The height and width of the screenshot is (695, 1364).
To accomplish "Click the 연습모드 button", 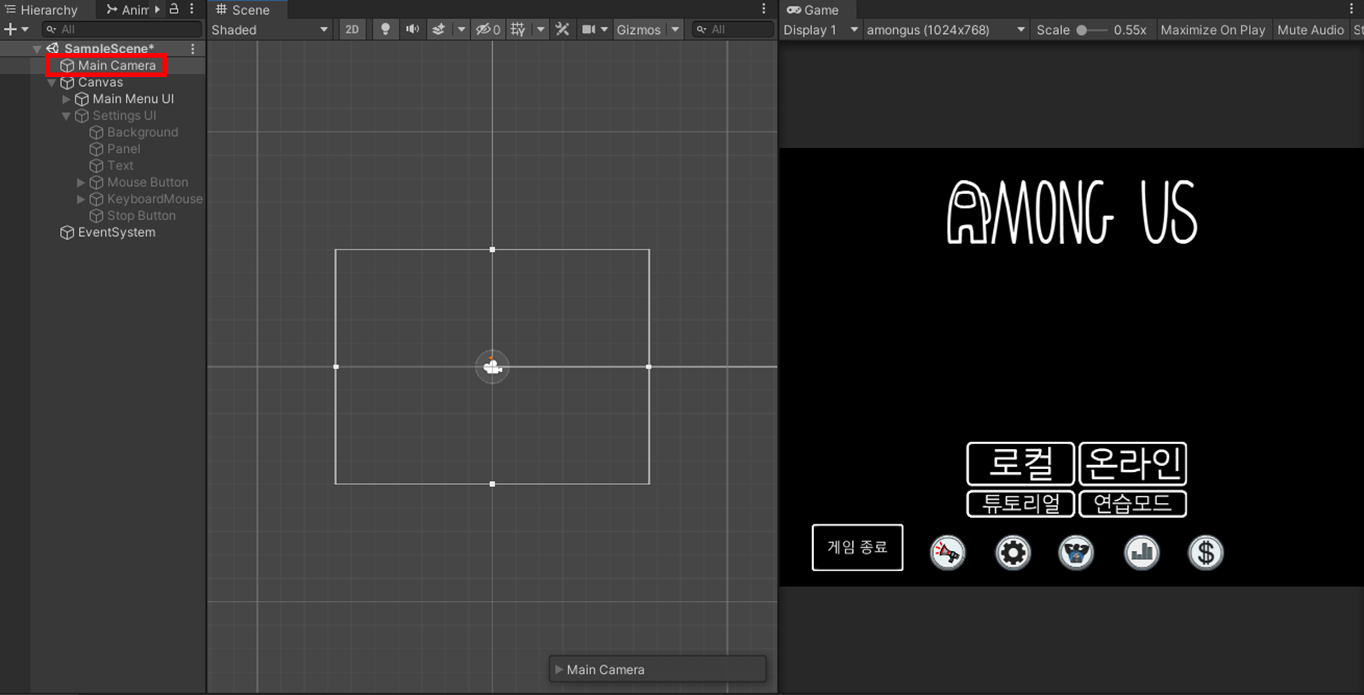I will (x=1133, y=504).
